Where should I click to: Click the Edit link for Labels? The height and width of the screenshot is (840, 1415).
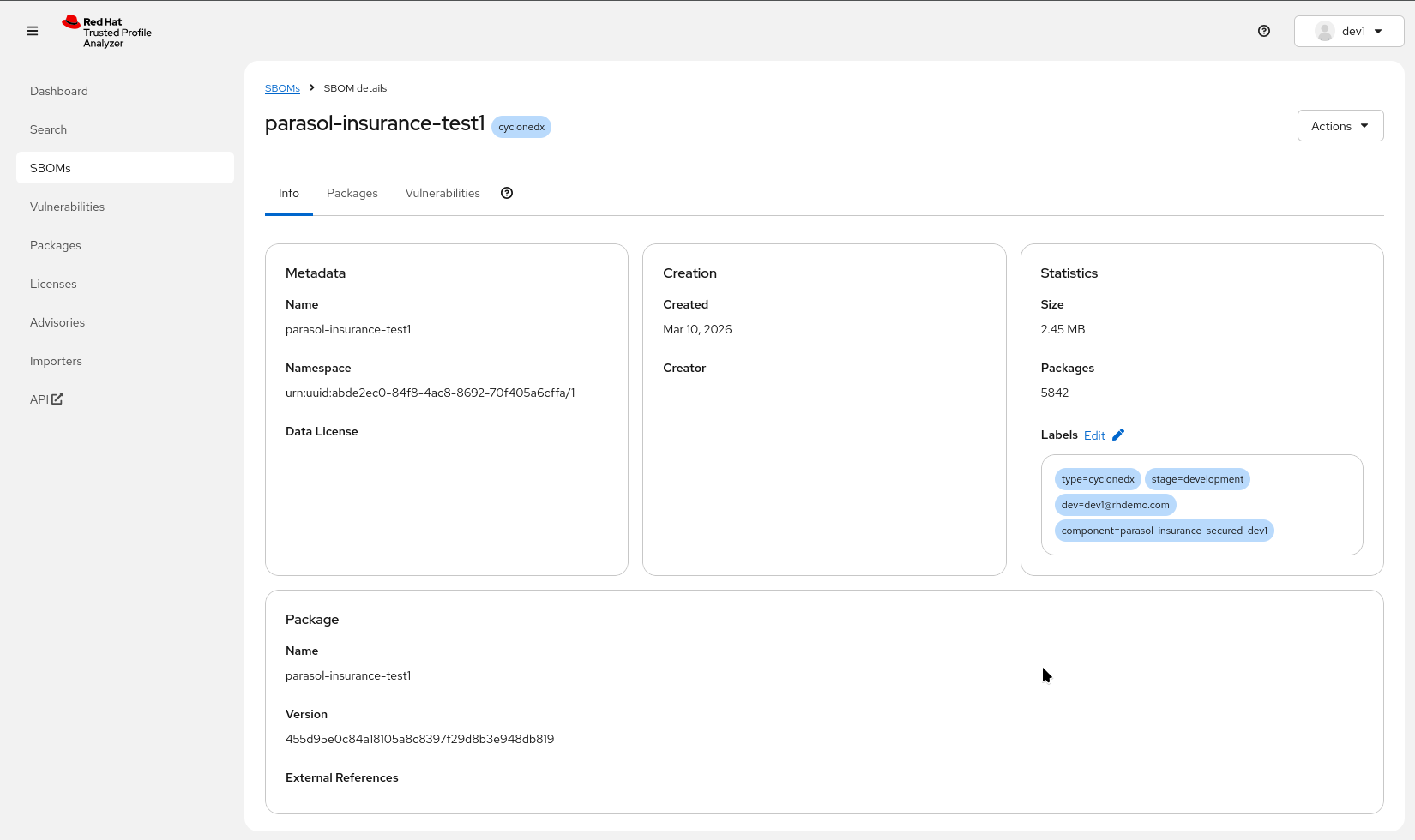(1095, 435)
